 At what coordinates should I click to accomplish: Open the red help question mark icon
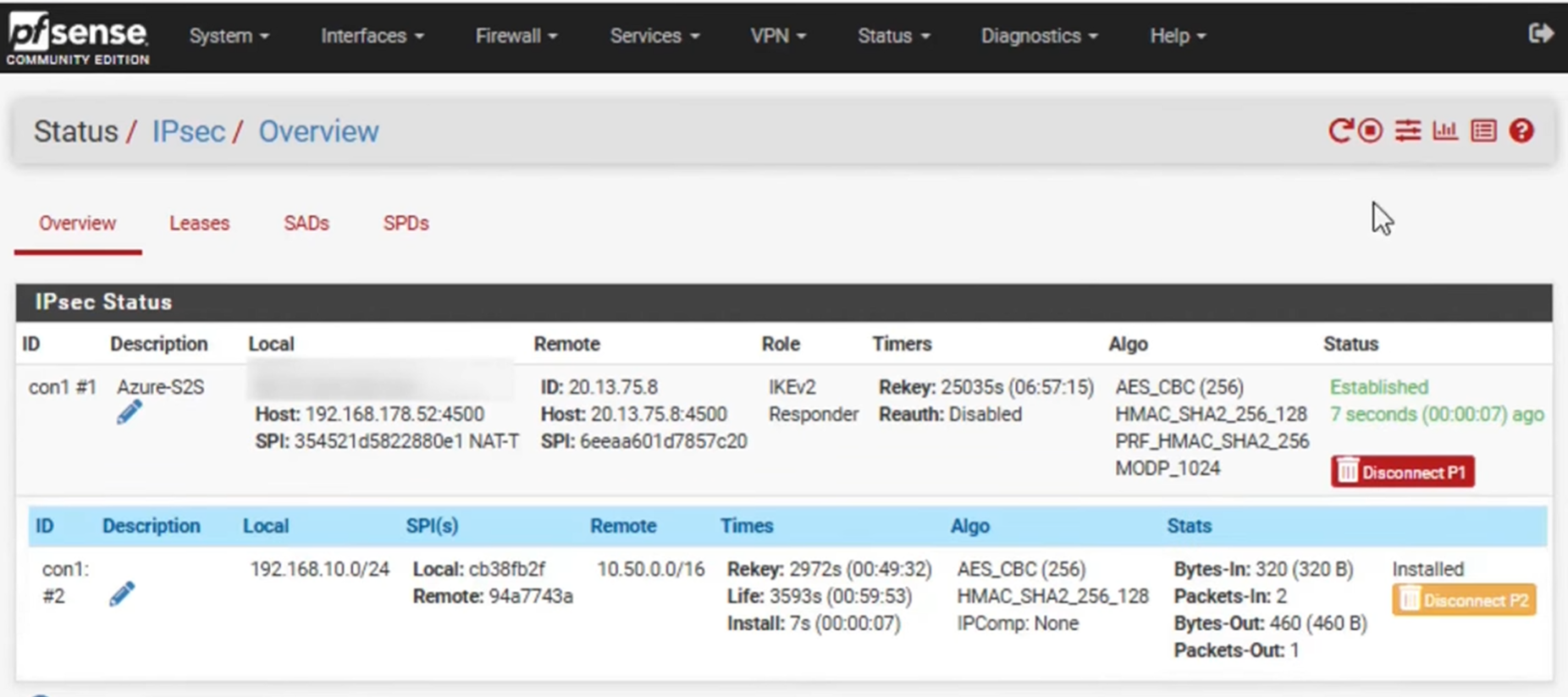(x=1521, y=130)
